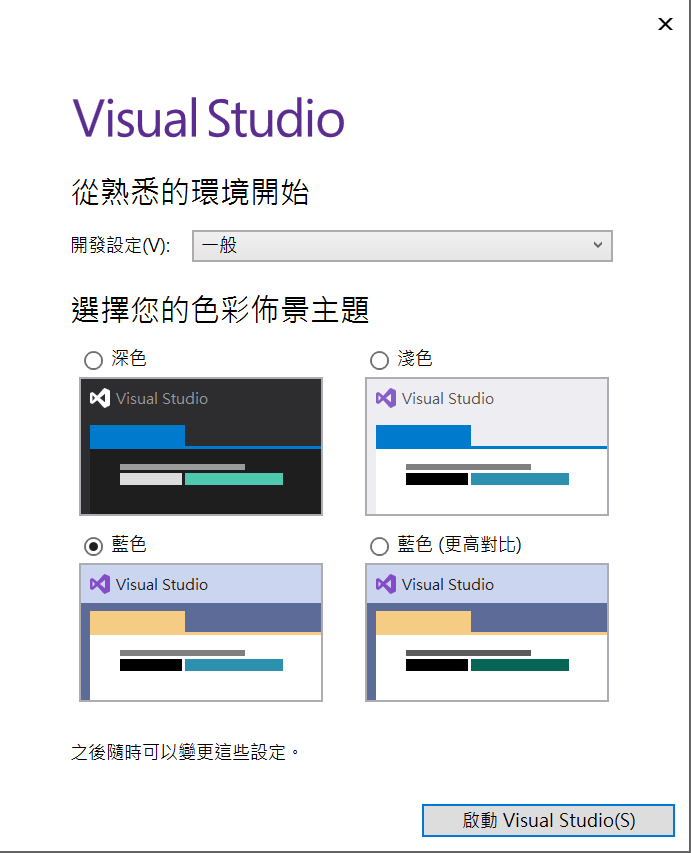This screenshot has height=853, width=691.
Task: Select the 藍色 (更高對比) radio button
Action: pos(379,546)
